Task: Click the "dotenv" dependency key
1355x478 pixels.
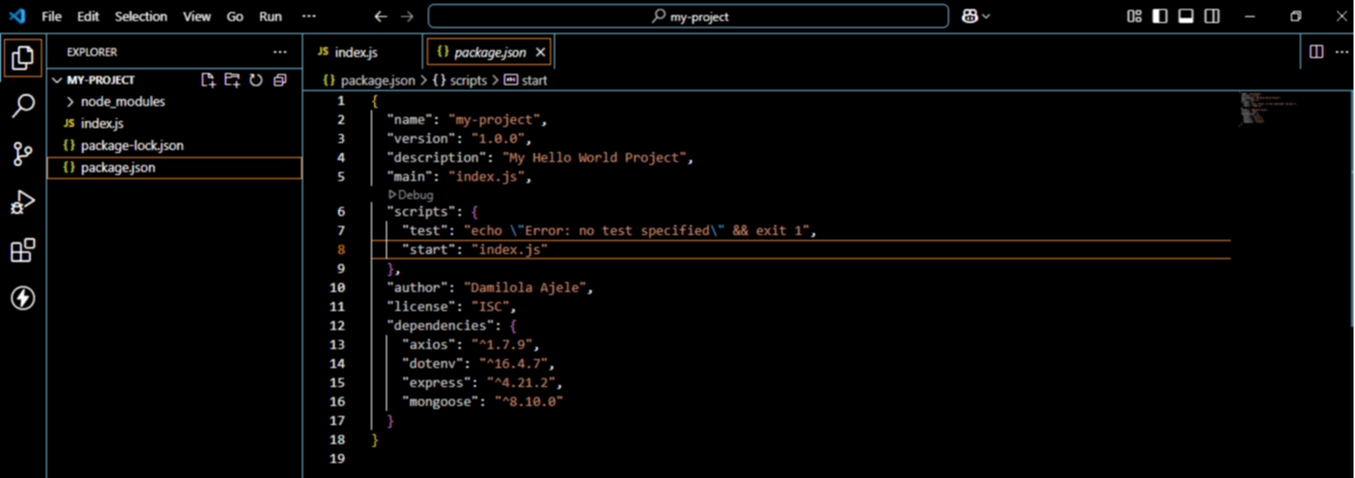Action: [434, 363]
